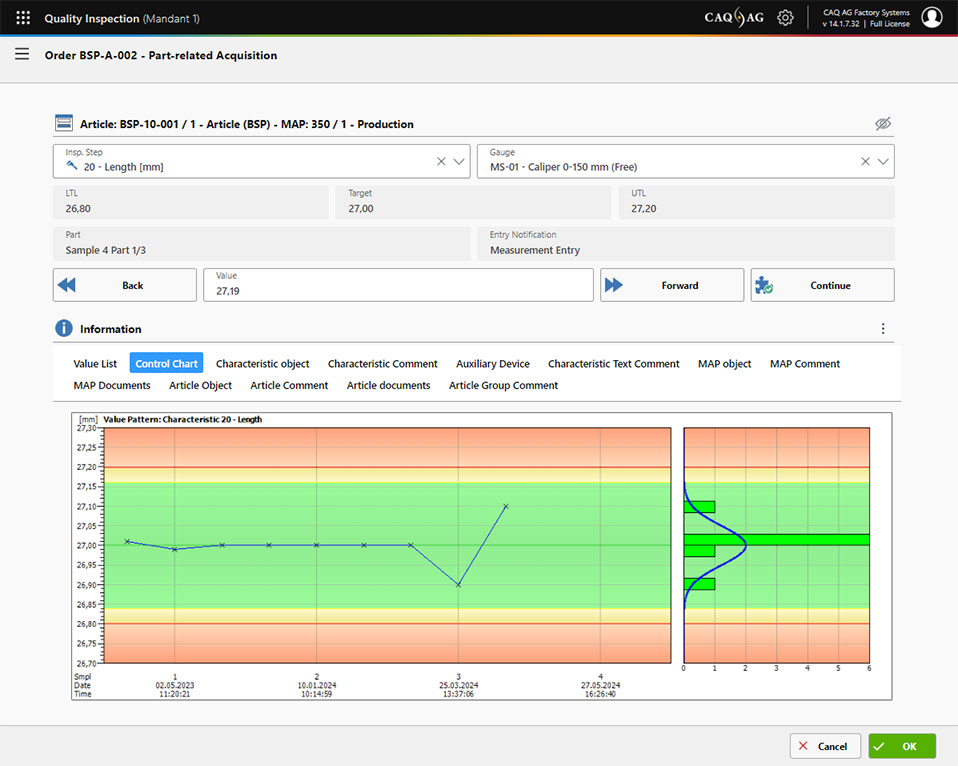The height and width of the screenshot is (766, 958).
Task: Click the article card icon
Action: click(63, 124)
